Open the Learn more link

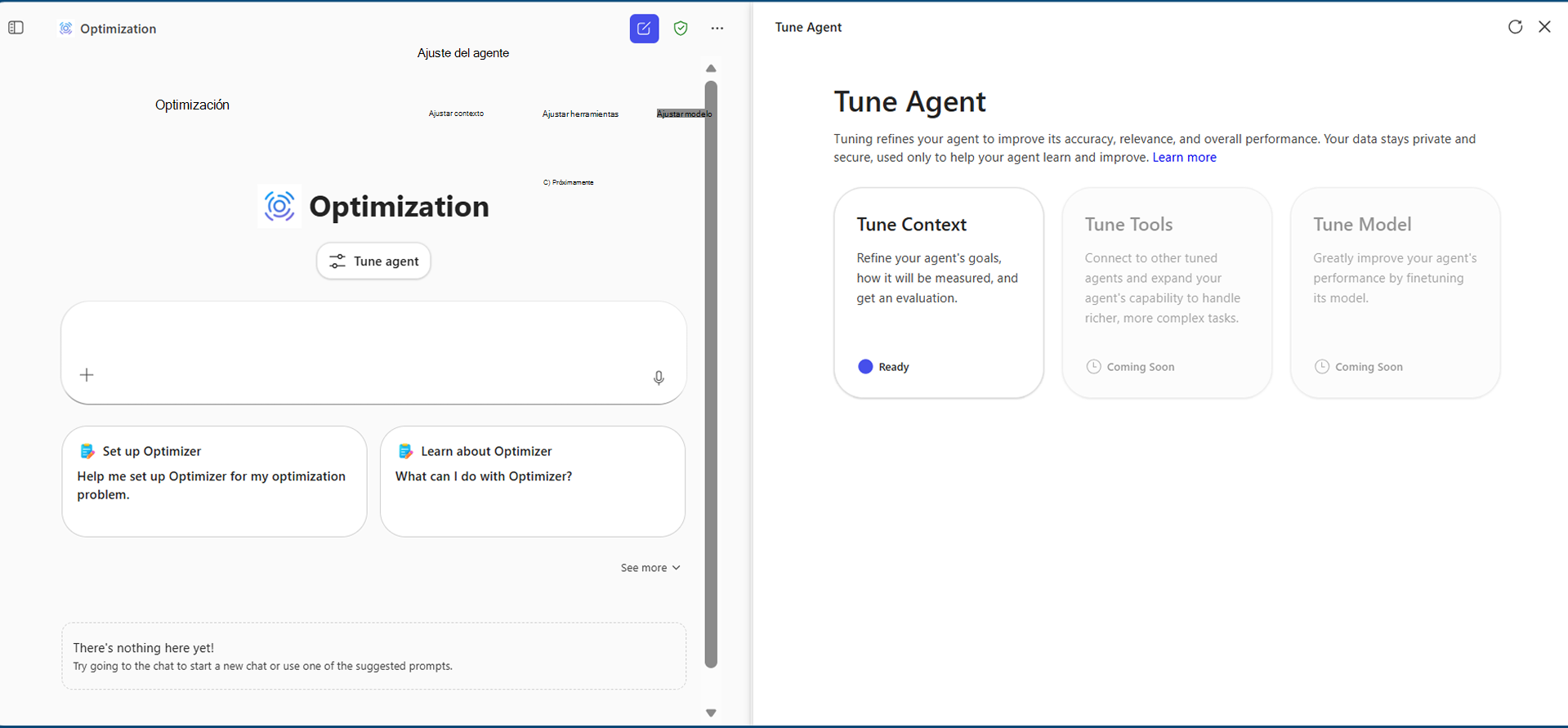(x=1184, y=158)
